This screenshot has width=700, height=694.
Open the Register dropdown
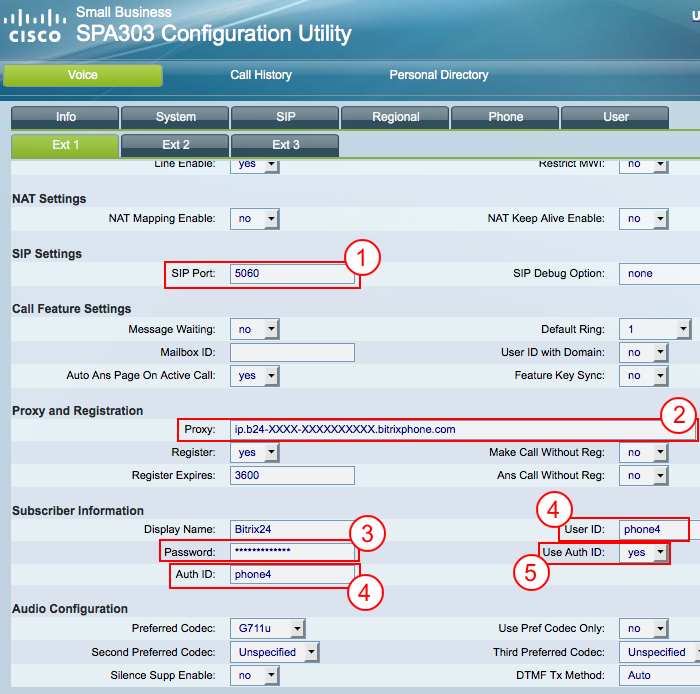click(255, 453)
